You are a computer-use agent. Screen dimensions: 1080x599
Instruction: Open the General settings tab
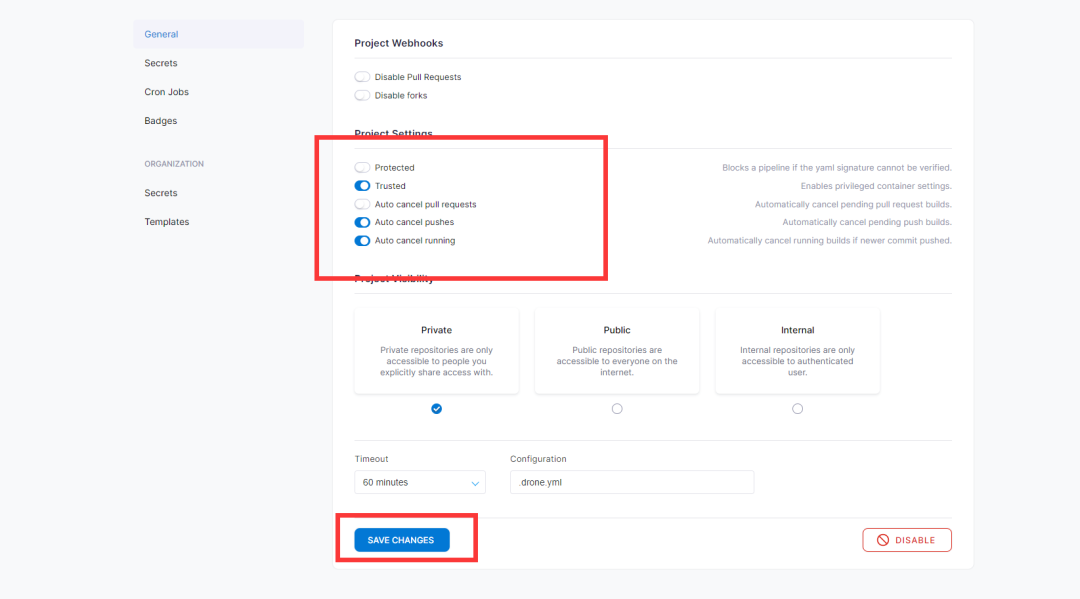(161, 34)
